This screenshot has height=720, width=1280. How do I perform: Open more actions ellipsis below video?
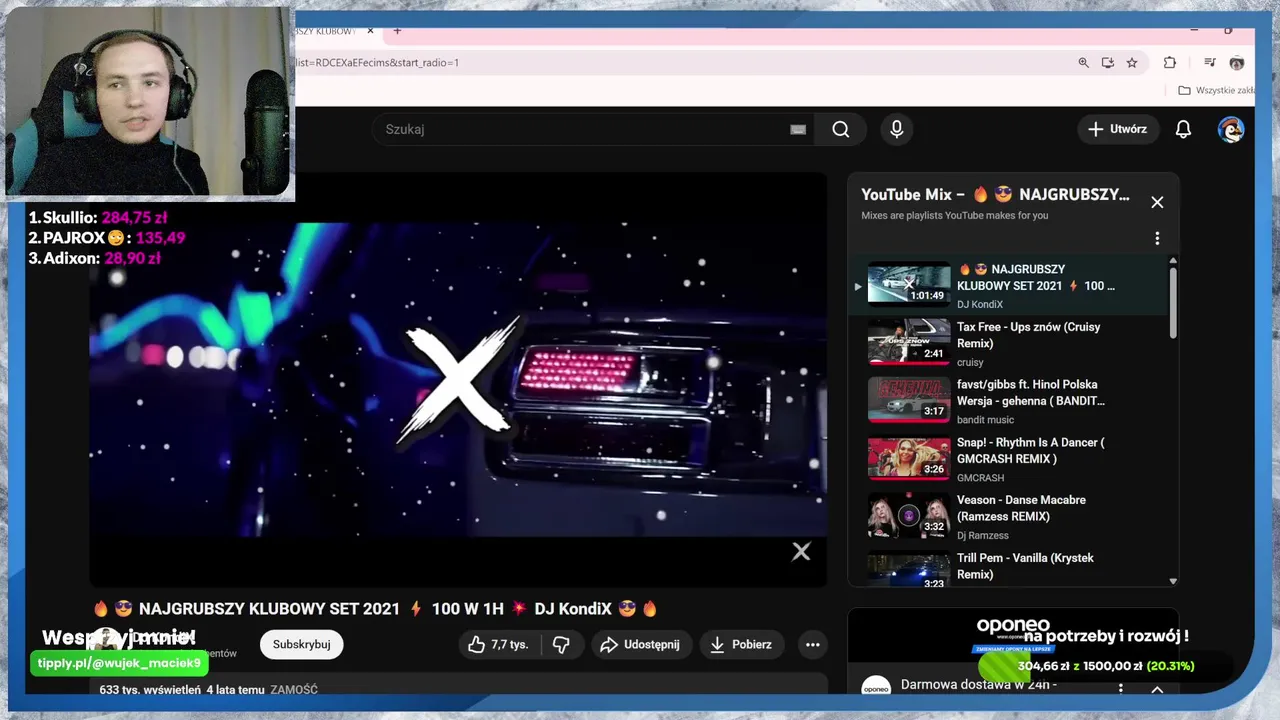[x=813, y=645]
